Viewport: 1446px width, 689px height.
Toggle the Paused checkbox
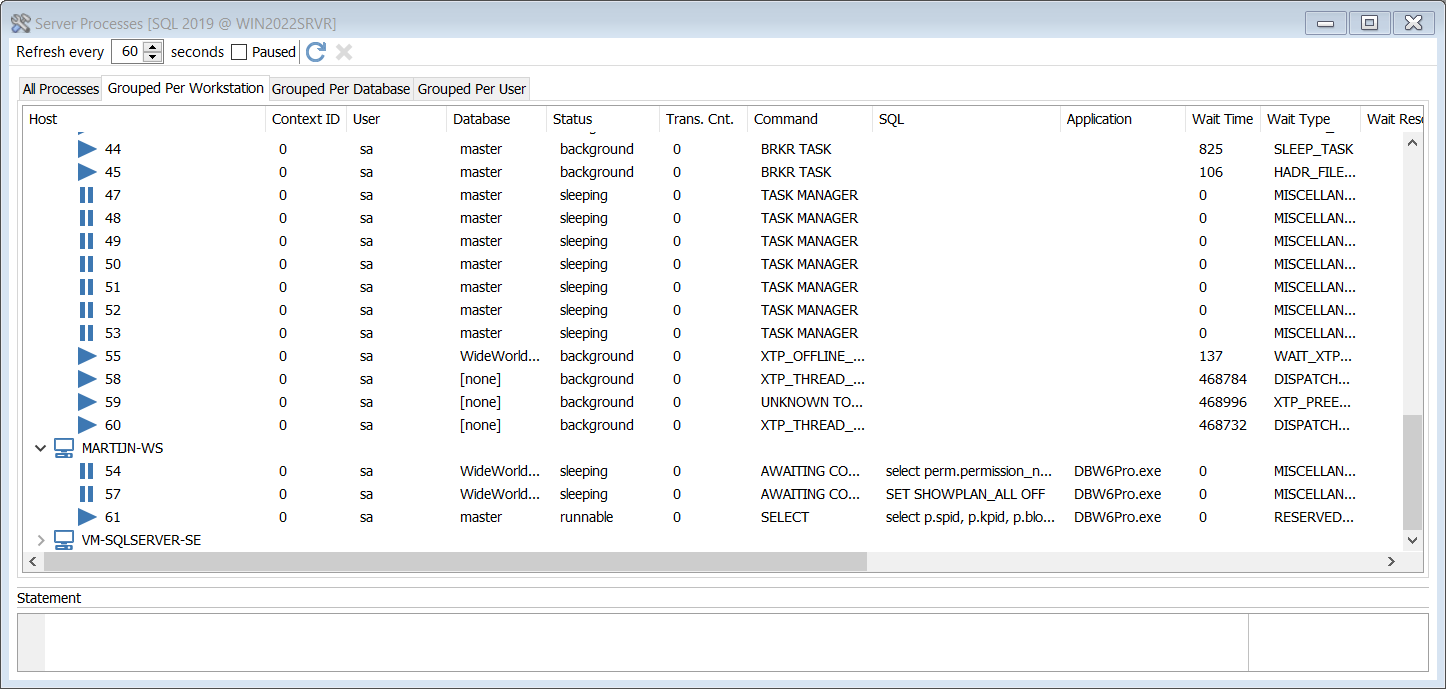point(239,52)
